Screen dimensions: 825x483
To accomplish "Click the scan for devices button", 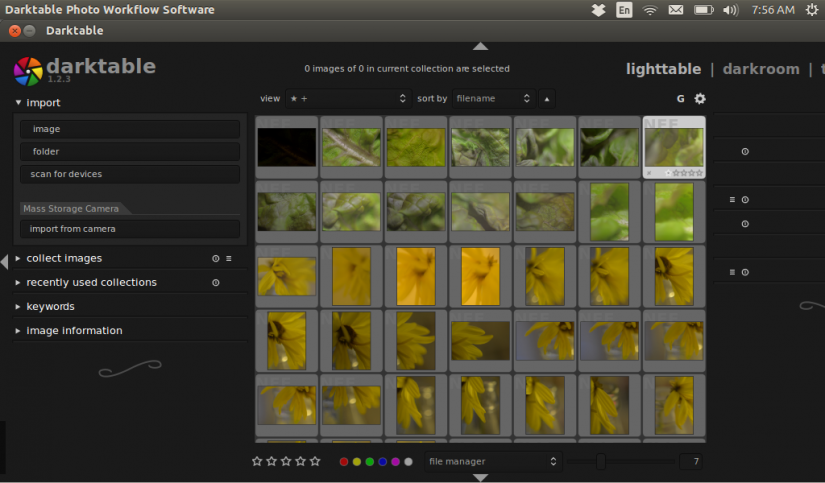I will click(x=129, y=174).
